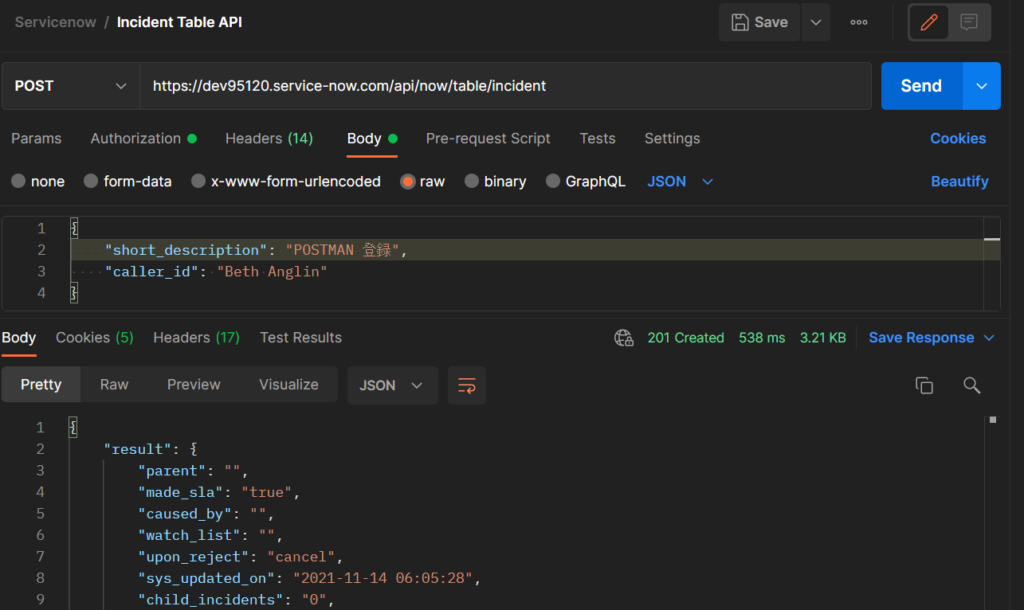Click the Save floppy disk button

pos(760,22)
